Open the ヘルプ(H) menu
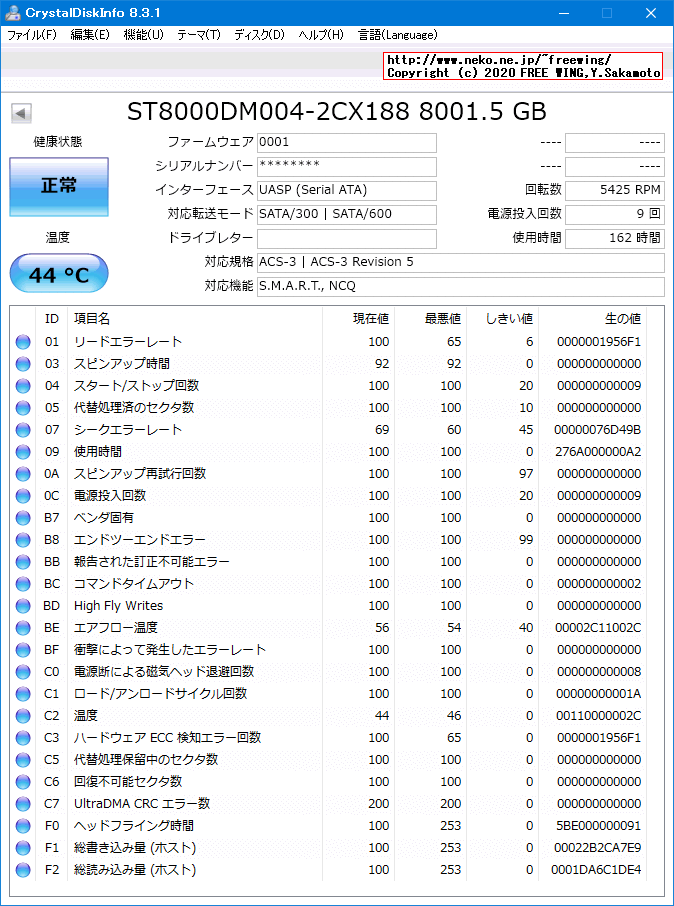674x906 pixels. 321,35
